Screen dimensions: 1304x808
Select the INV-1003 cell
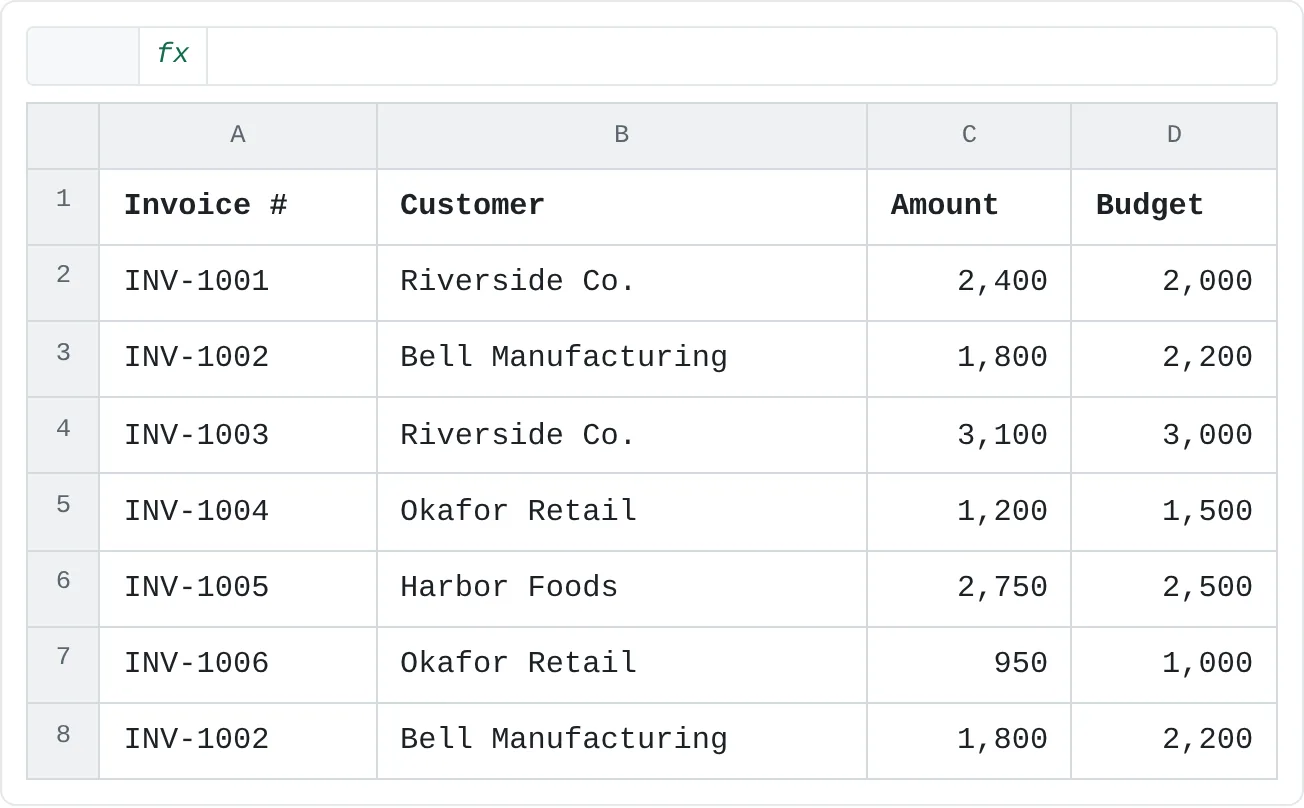coord(238,435)
